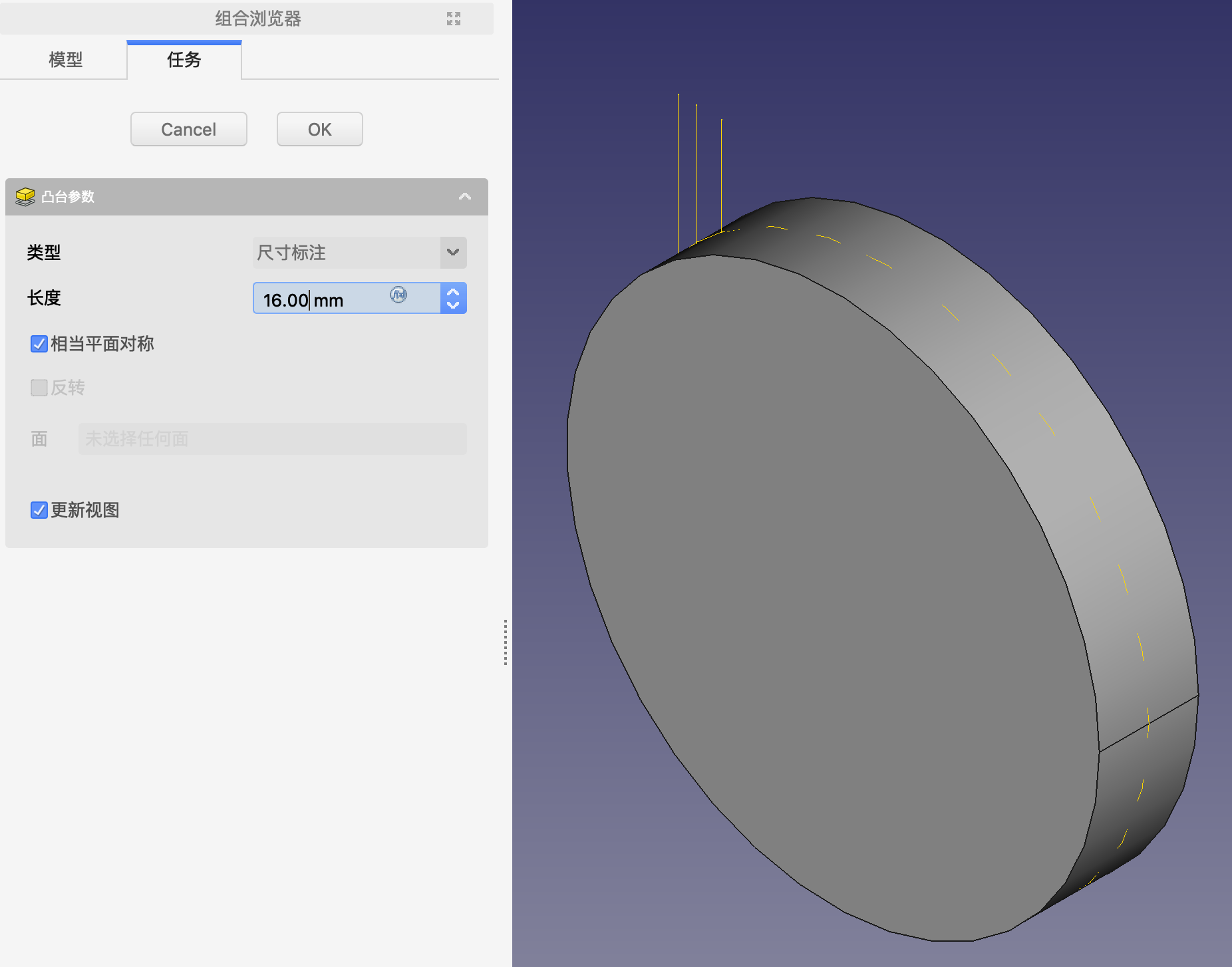
Task: Disable the 更新视图 checkbox
Action: (39, 510)
